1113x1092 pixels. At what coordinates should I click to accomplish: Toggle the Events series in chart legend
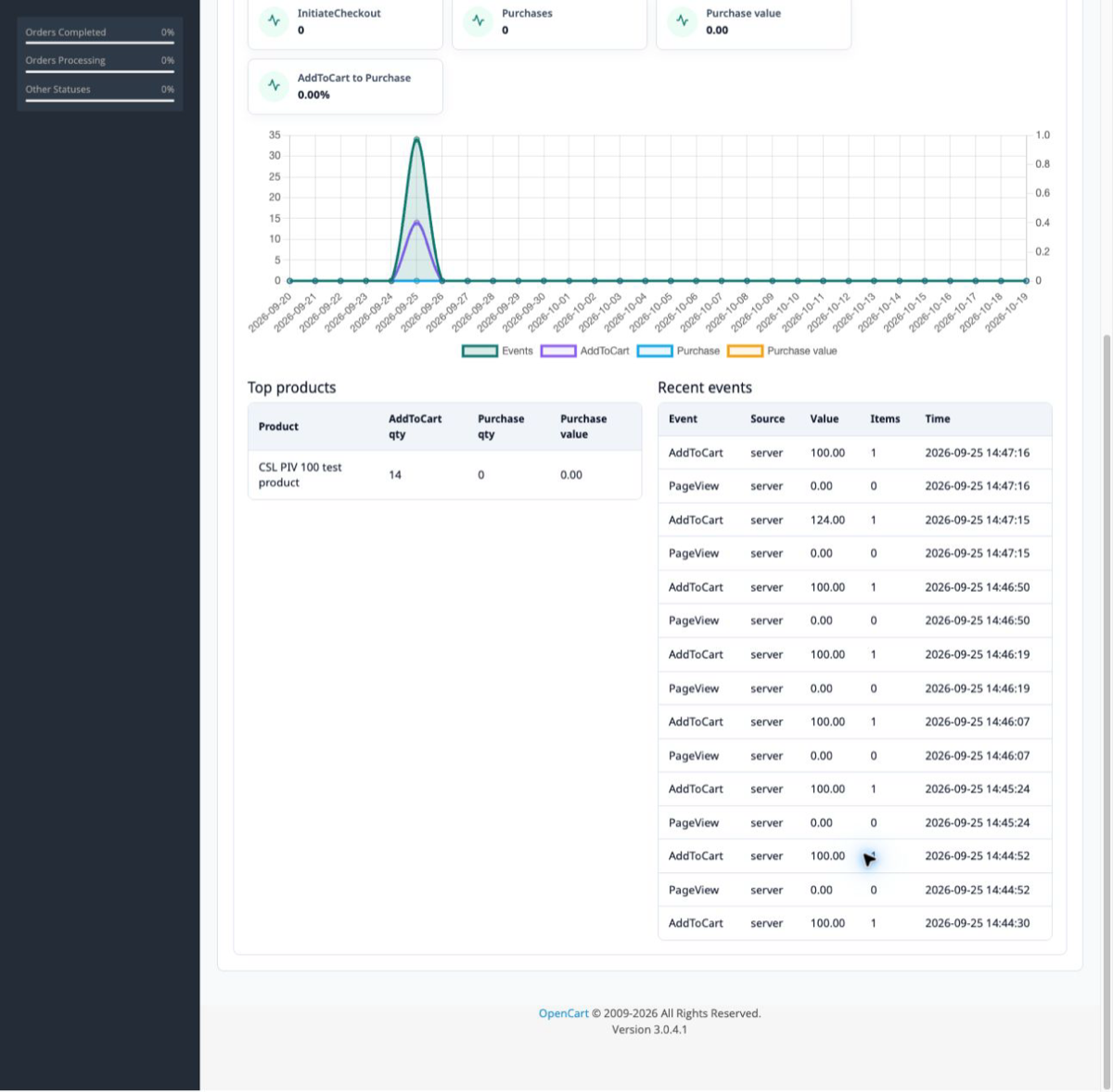[x=497, y=351]
